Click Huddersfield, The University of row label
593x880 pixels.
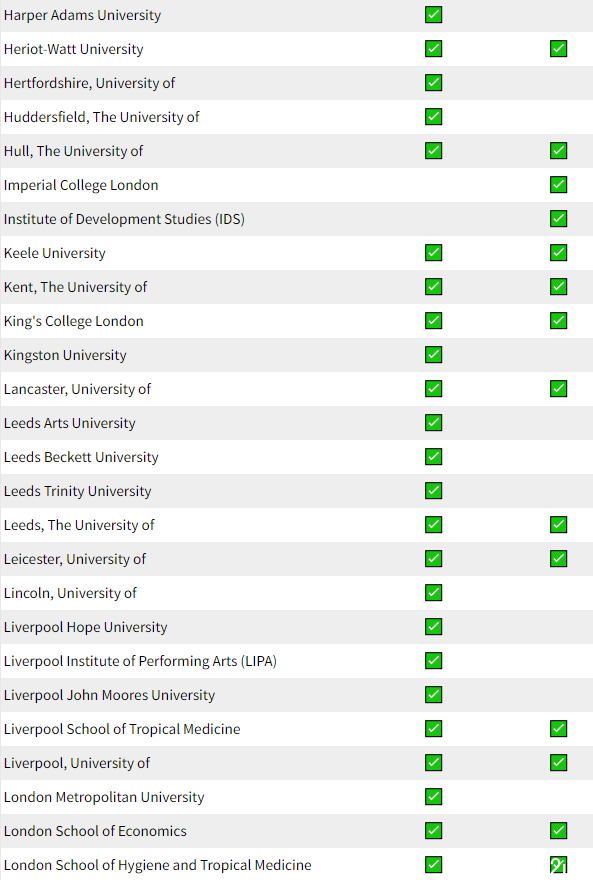[x=102, y=117]
